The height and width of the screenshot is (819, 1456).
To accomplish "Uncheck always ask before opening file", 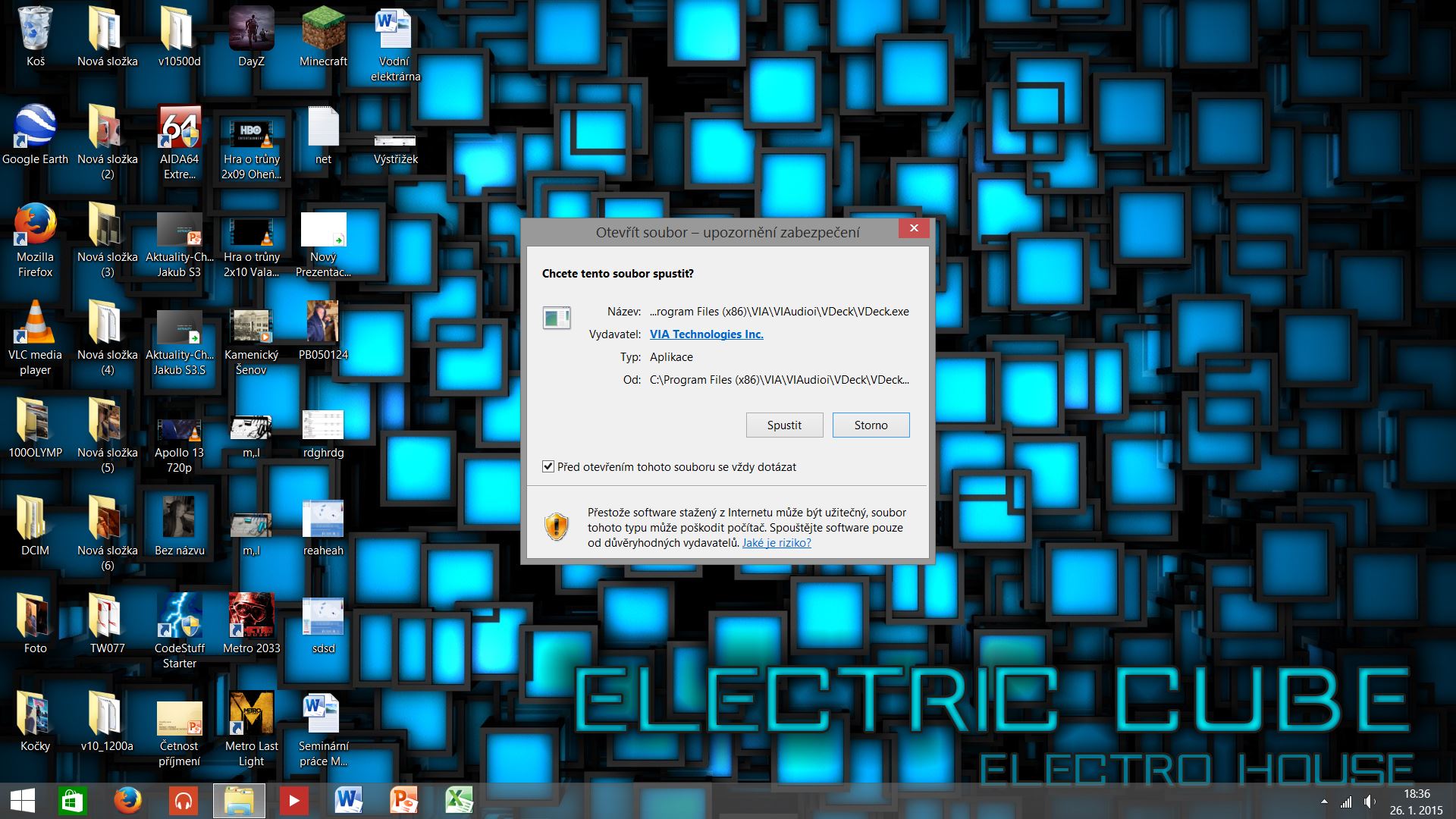I will (x=548, y=467).
